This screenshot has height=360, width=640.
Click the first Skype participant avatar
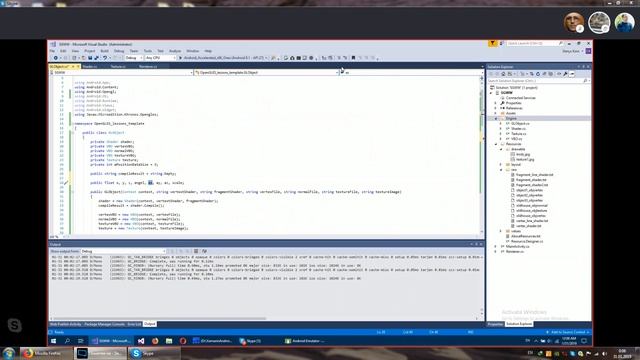pos(573,22)
